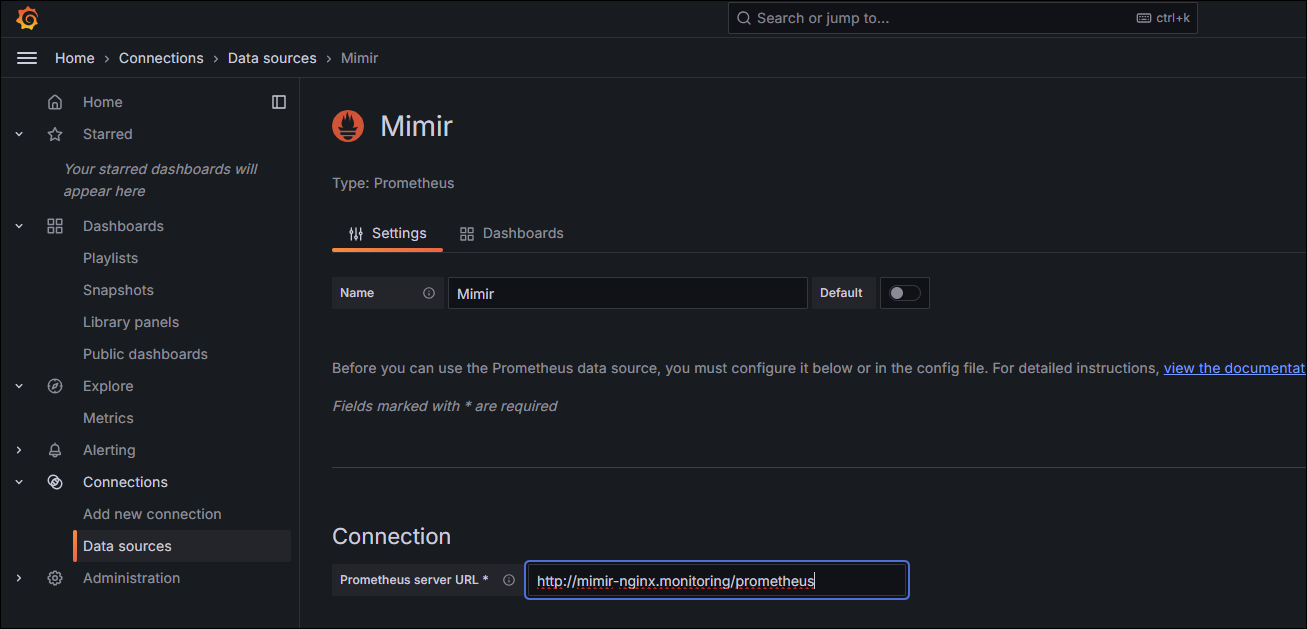Open Explore label in the sidebar

pos(108,386)
